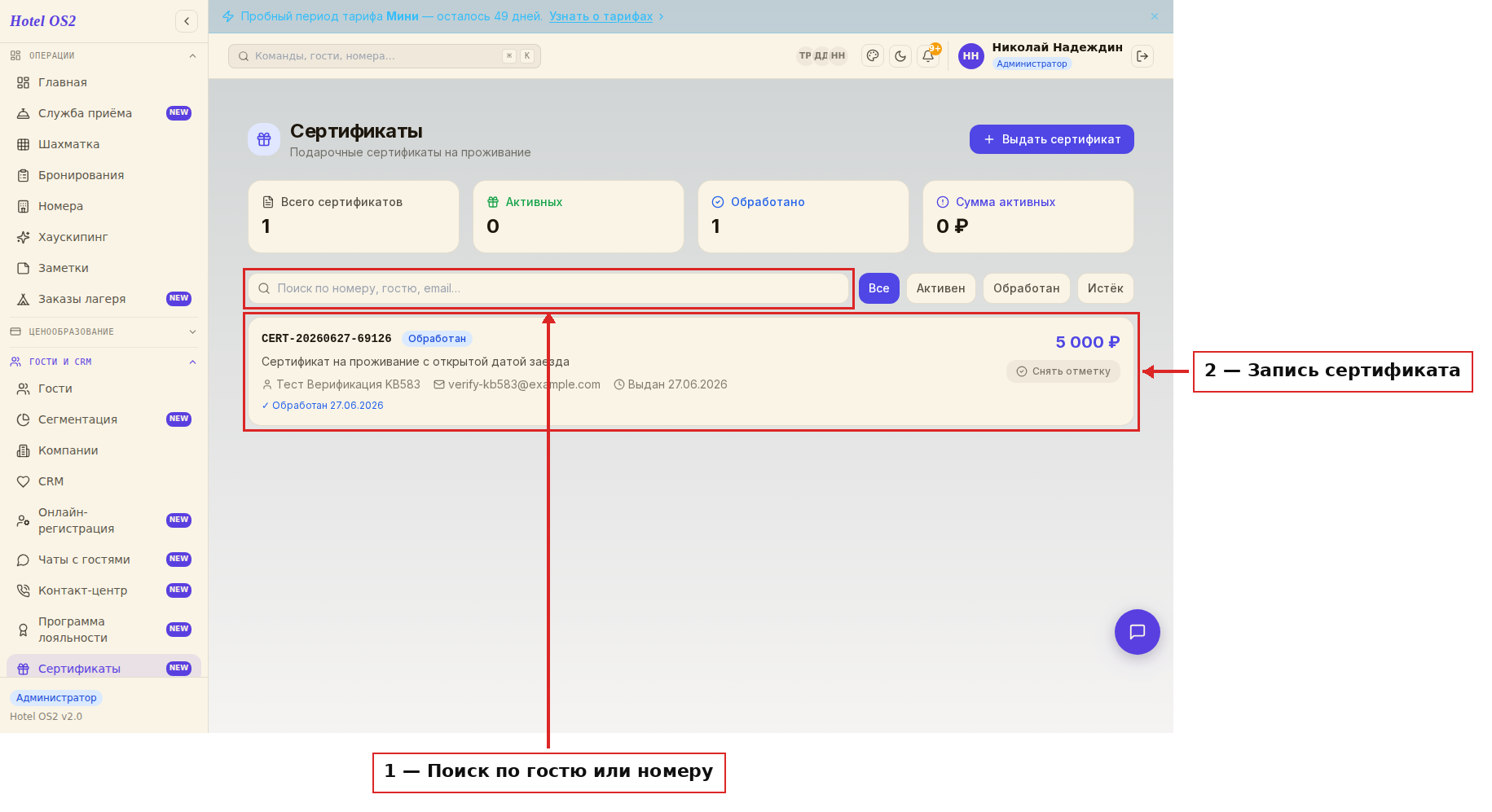
Task: Click the Программа лояльности award icon
Action: coord(24,630)
